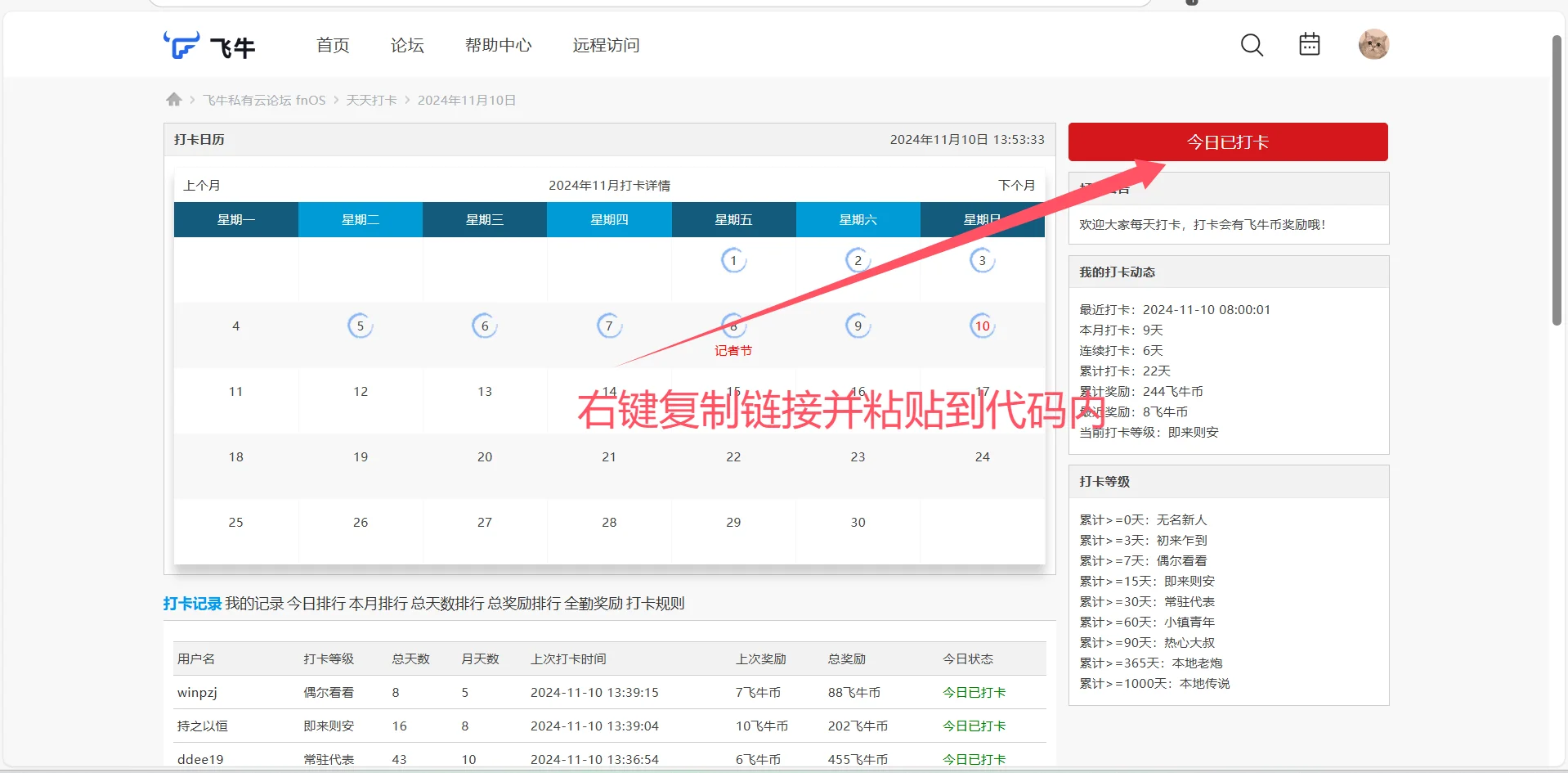This screenshot has width=1568, height=773.
Task: Select circled day 1 in calendar
Action: 733,261
